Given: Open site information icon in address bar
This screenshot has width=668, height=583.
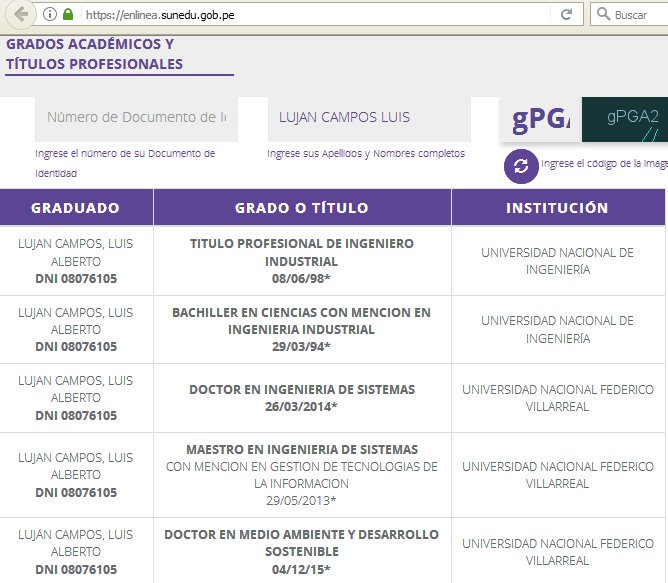Looking at the screenshot, I should coord(50,14).
